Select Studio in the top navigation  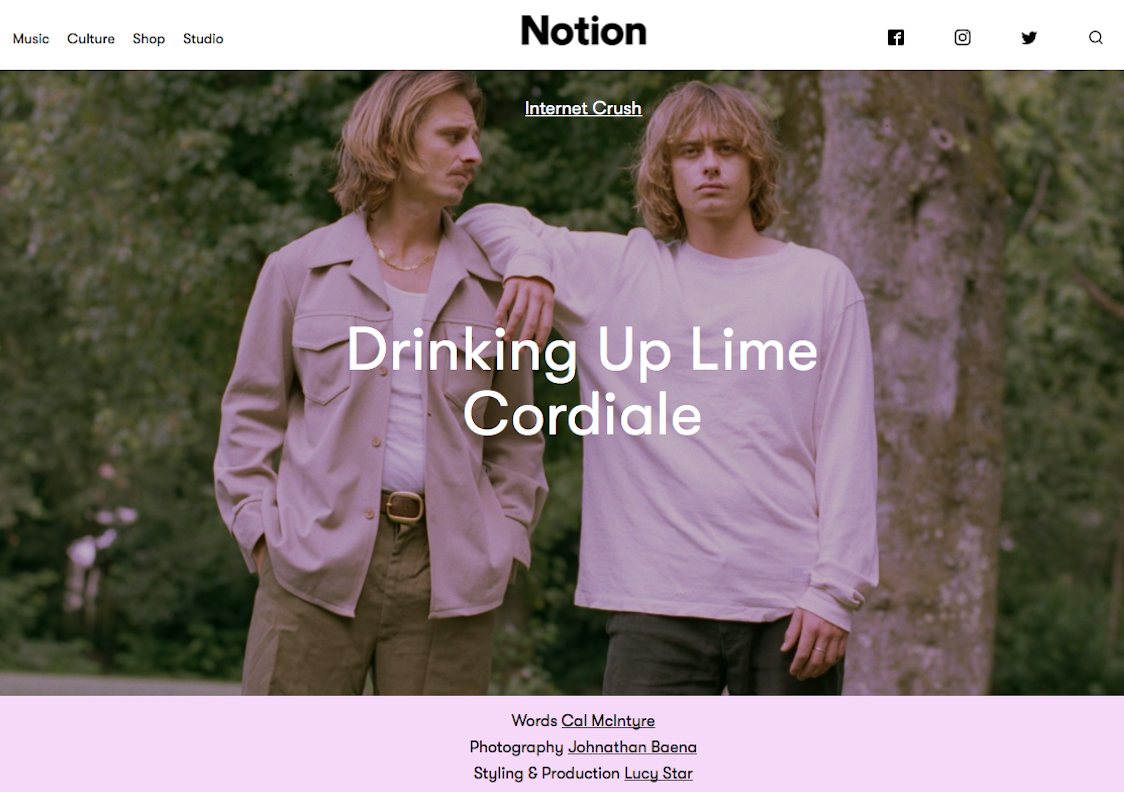(203, 39)
